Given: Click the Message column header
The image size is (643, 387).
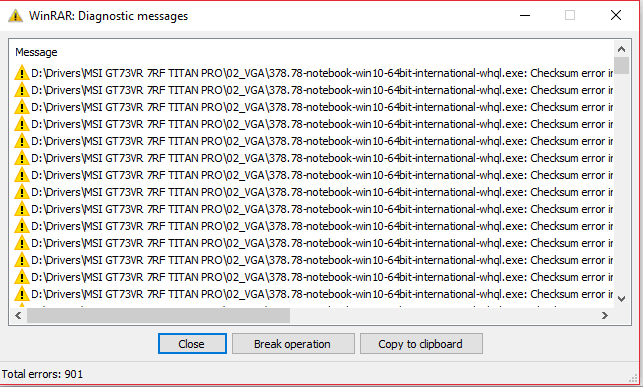Looking at the screenshot, I should coord(36,52).
